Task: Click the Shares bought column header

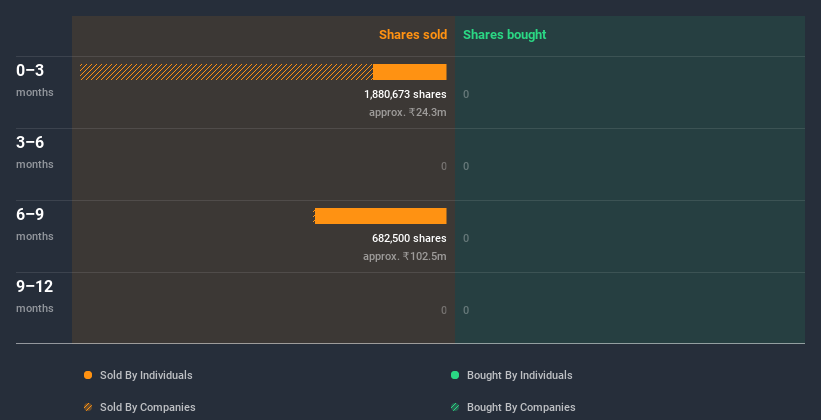Action: [x=504, y=35]
